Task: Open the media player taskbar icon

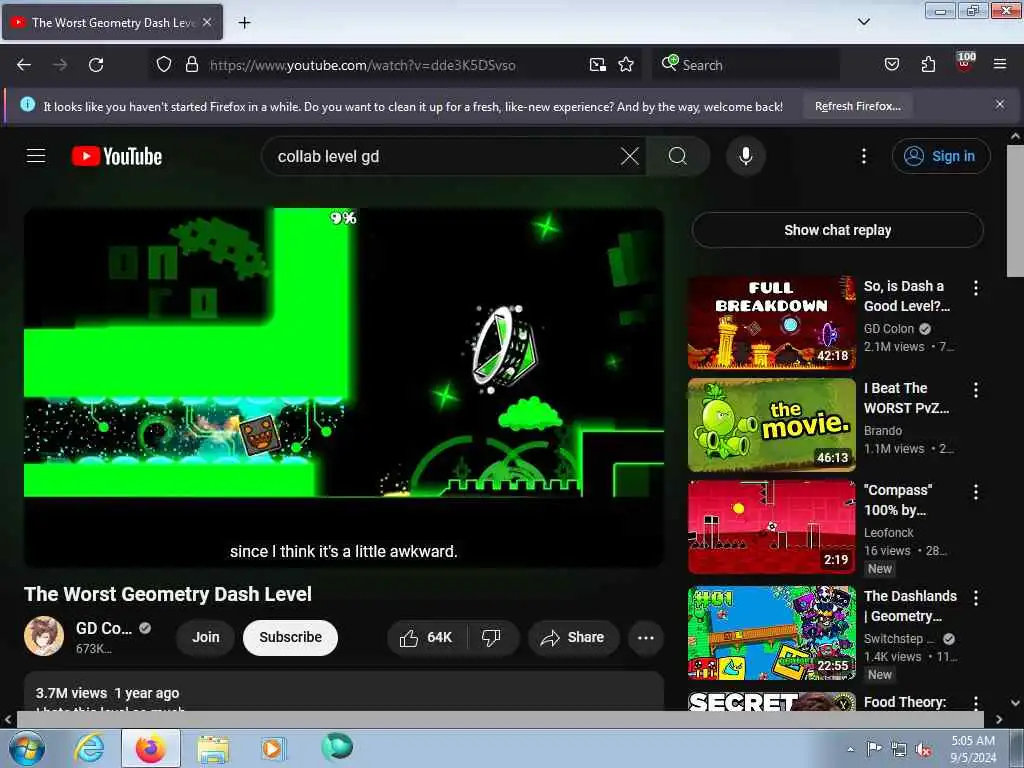Action: click(x=273, y=748)
